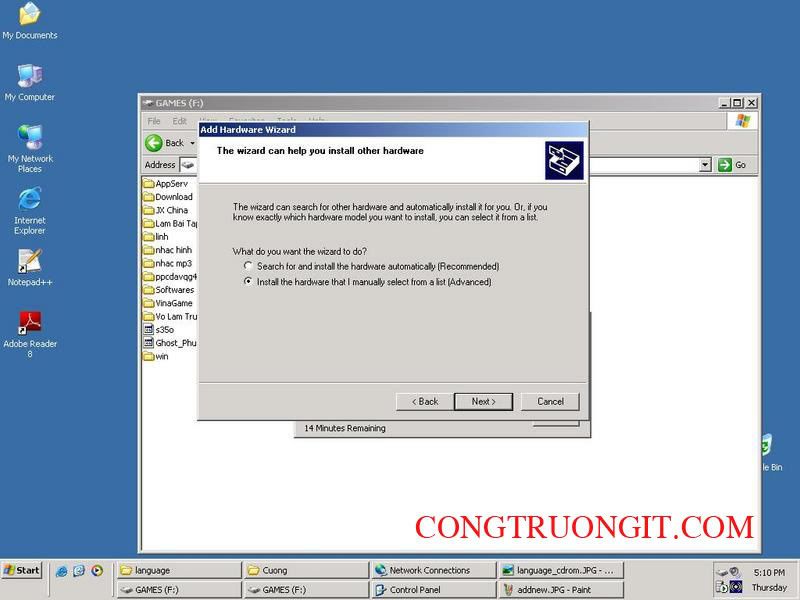The image size is (800, 600).
Task: Switch to language_cdrom.JPG taskbar window
Action: (561, 570)
